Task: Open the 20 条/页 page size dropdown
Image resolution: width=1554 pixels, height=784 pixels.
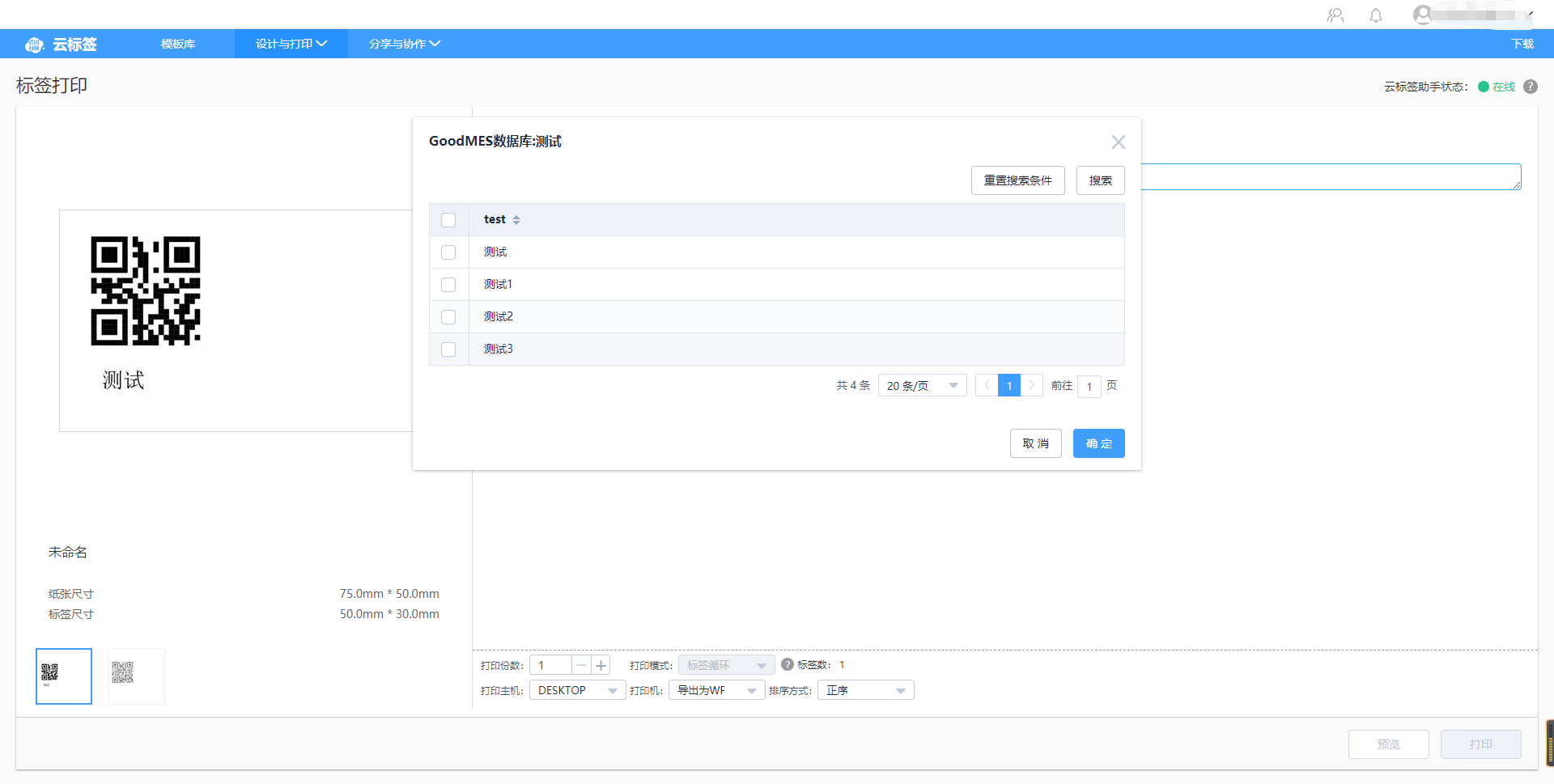Action: click(x=923, y=385)
